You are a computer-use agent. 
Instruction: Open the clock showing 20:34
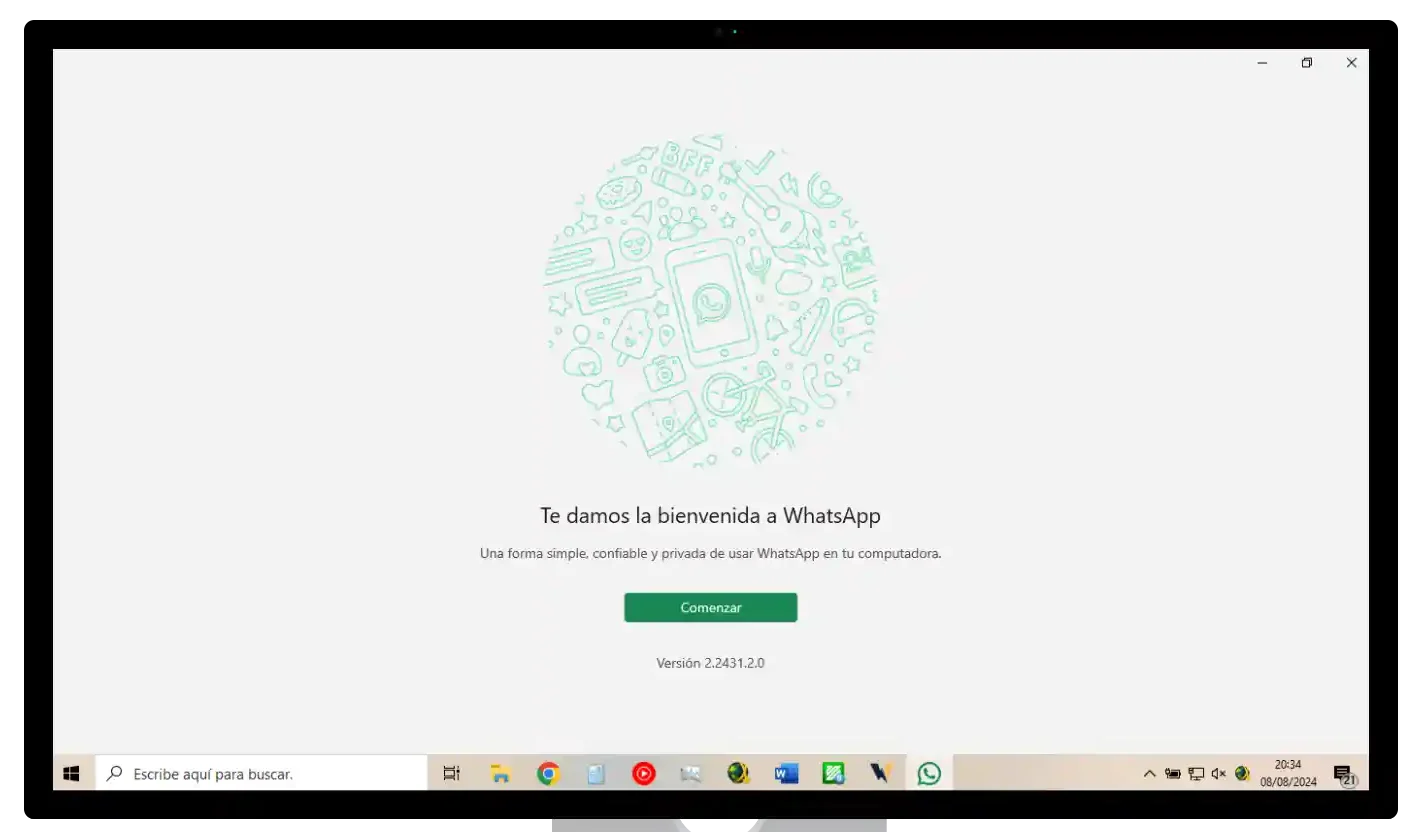[1288, 773]
